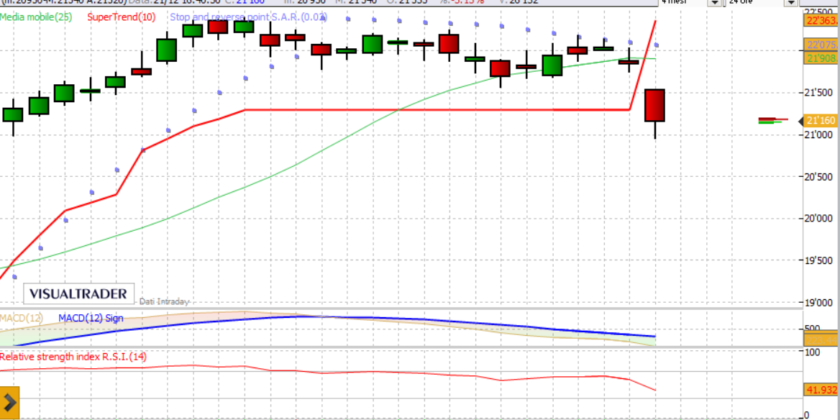
Task: Click the 19'500 price axis label
Action: click(819, 260)
